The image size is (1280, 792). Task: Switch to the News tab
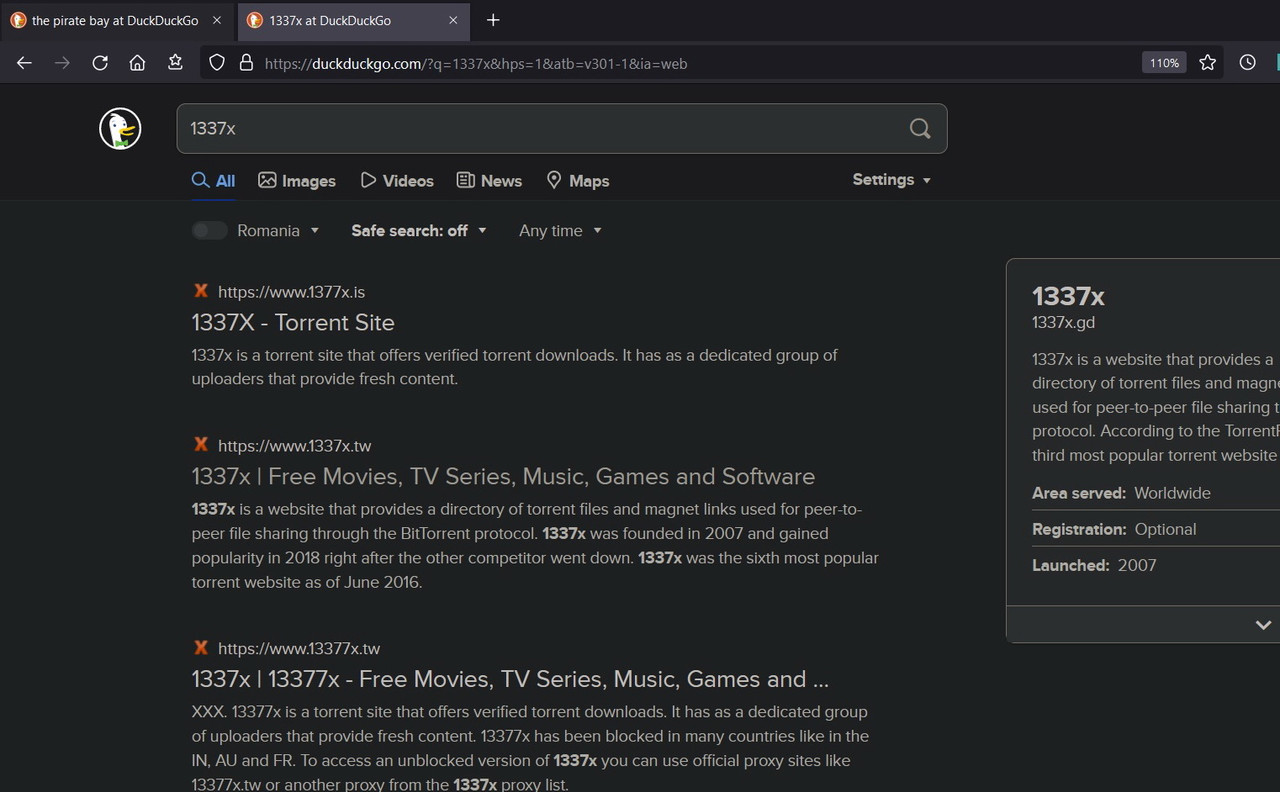click(489, 181)
